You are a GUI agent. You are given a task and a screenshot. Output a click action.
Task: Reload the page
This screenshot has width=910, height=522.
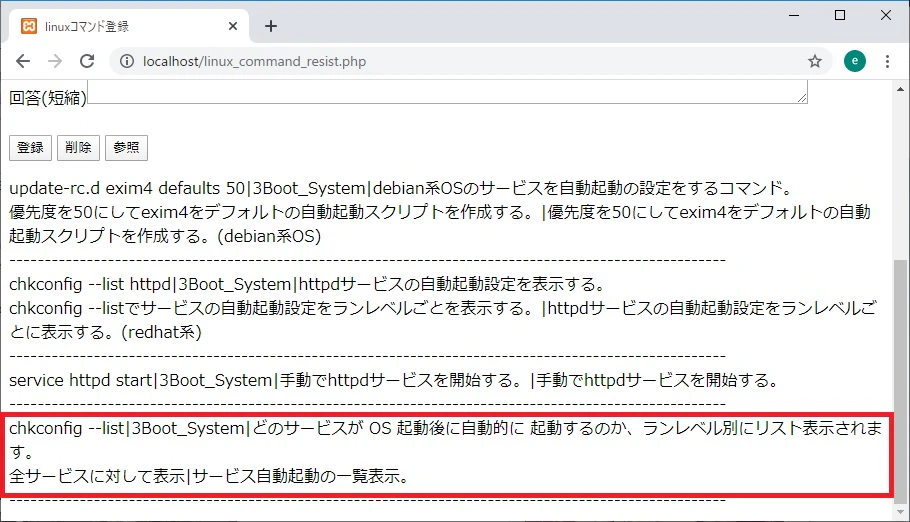pos(87,61)
